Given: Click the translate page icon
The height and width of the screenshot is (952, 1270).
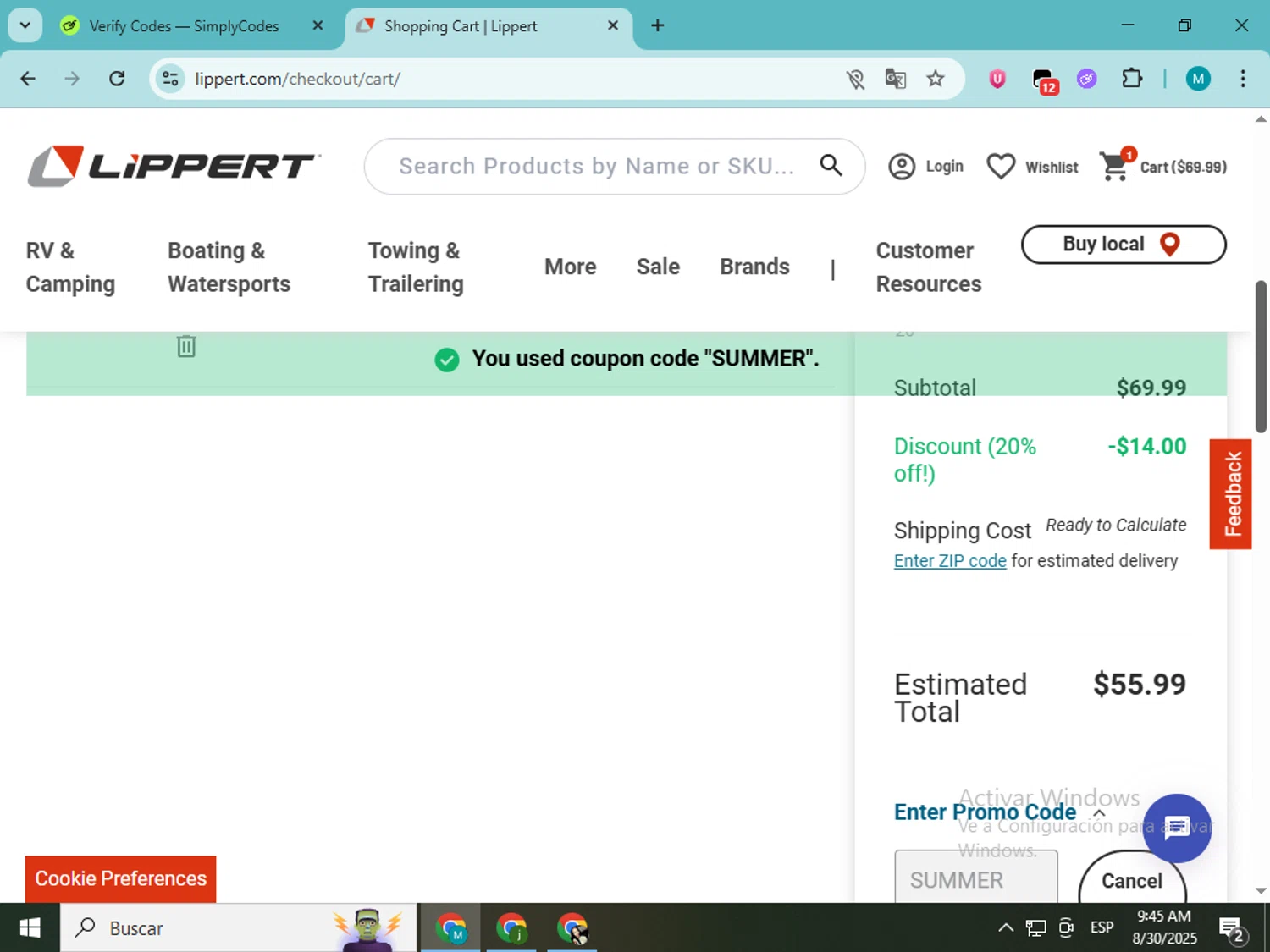Looking at the screenshot, I should coord(895,79).
